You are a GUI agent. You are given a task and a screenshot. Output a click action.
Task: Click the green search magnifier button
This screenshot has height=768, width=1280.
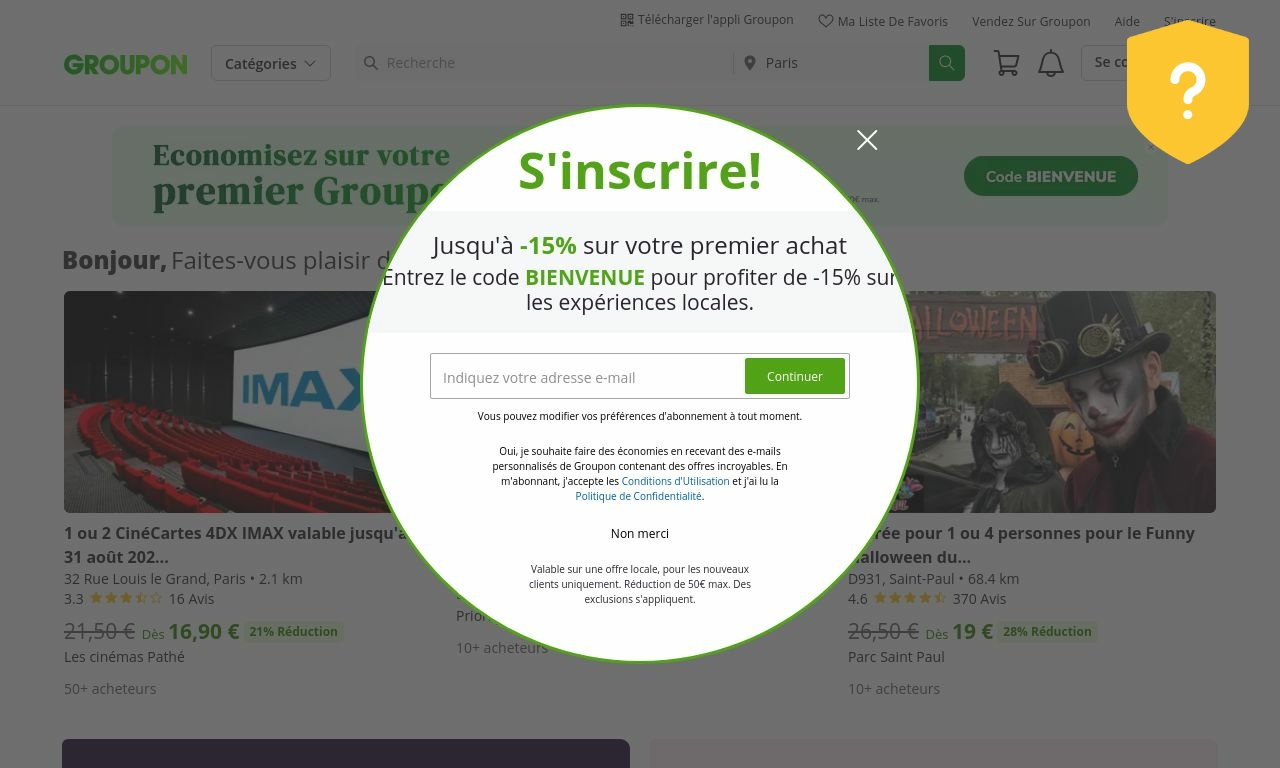pyautogui.click(x=946, y=63)
